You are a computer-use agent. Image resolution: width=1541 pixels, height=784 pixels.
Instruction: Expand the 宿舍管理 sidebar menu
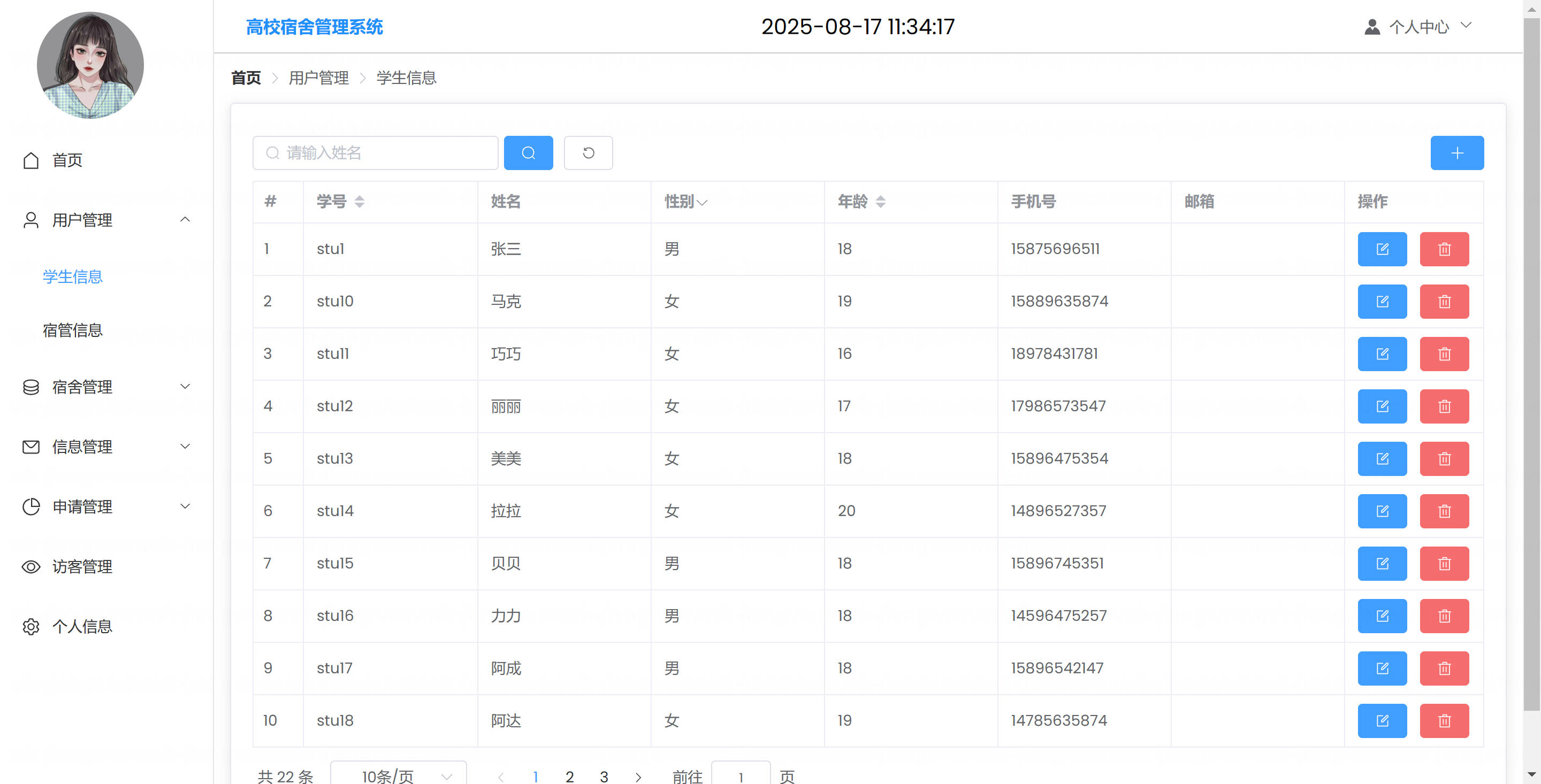pos(106,387)
